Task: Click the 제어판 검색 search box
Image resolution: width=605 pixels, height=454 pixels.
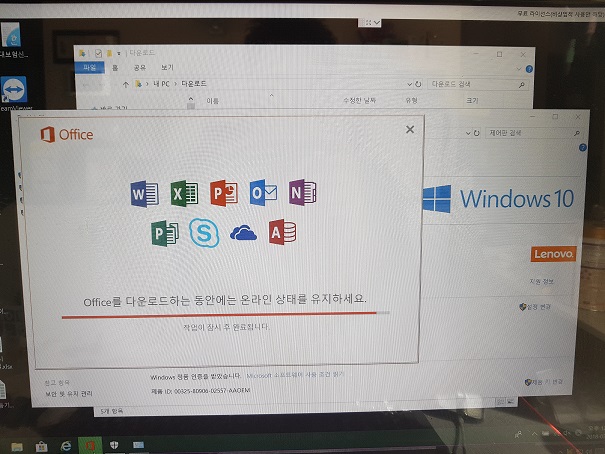Action: [534, 133]
